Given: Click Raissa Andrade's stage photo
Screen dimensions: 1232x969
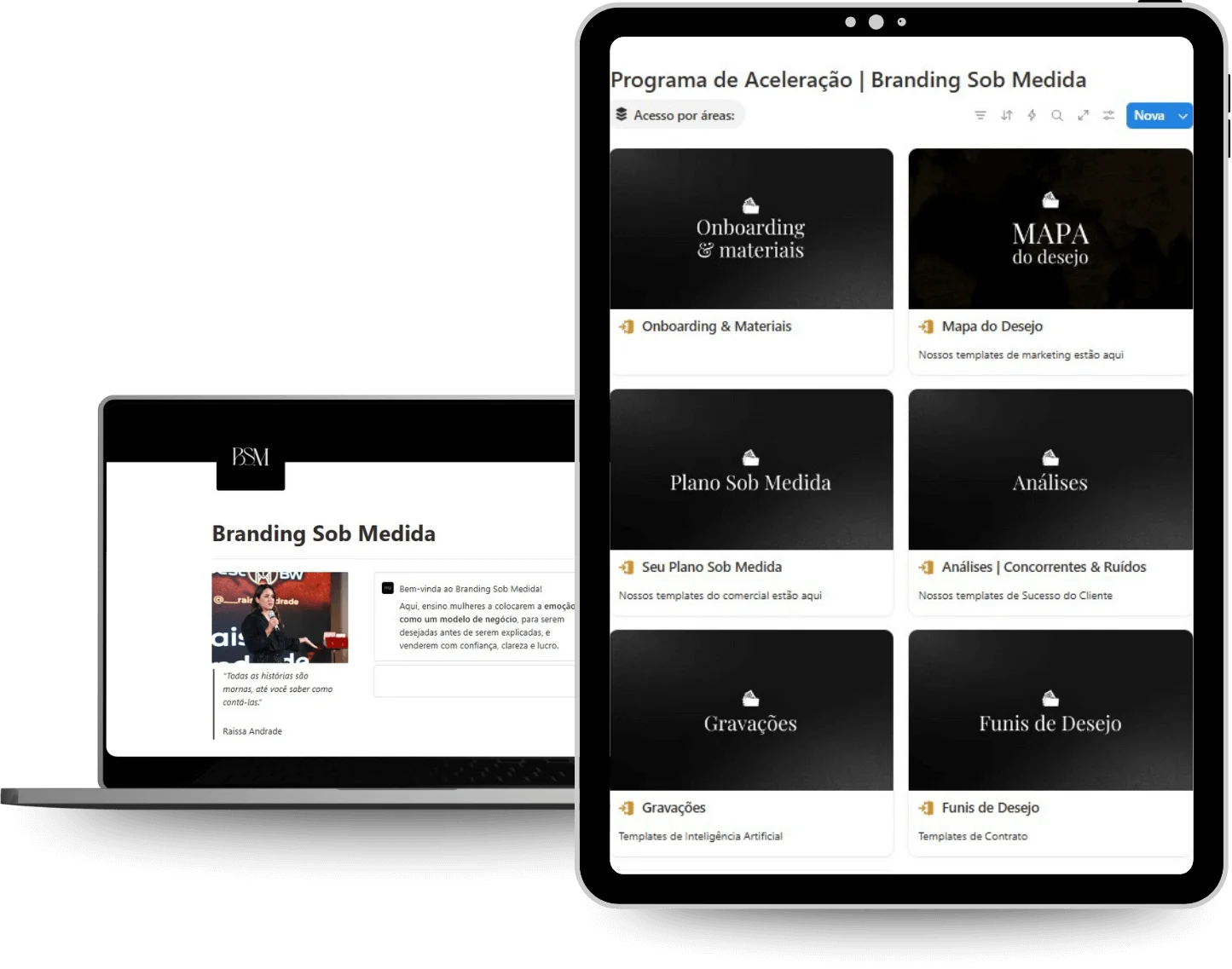Looking at the screenshot, I should [280, 617].
